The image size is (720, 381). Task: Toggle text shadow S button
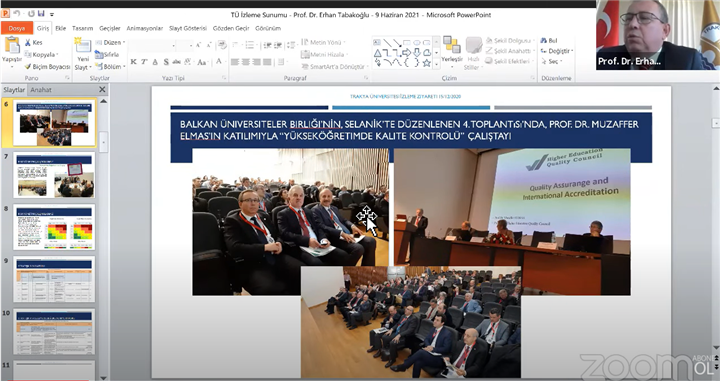click(166, 62)
